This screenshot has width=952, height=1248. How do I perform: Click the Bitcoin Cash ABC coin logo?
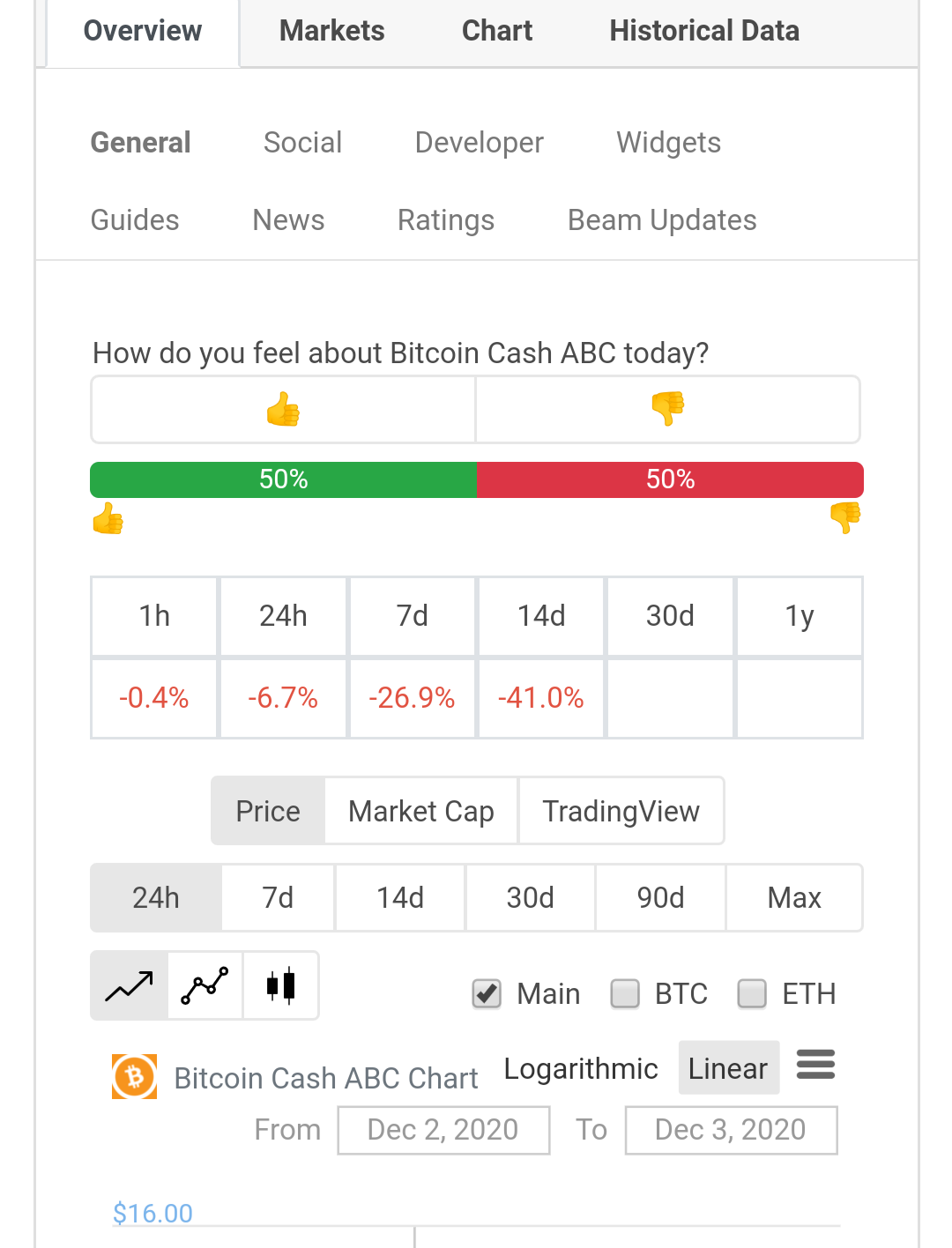coord(134,1077)
